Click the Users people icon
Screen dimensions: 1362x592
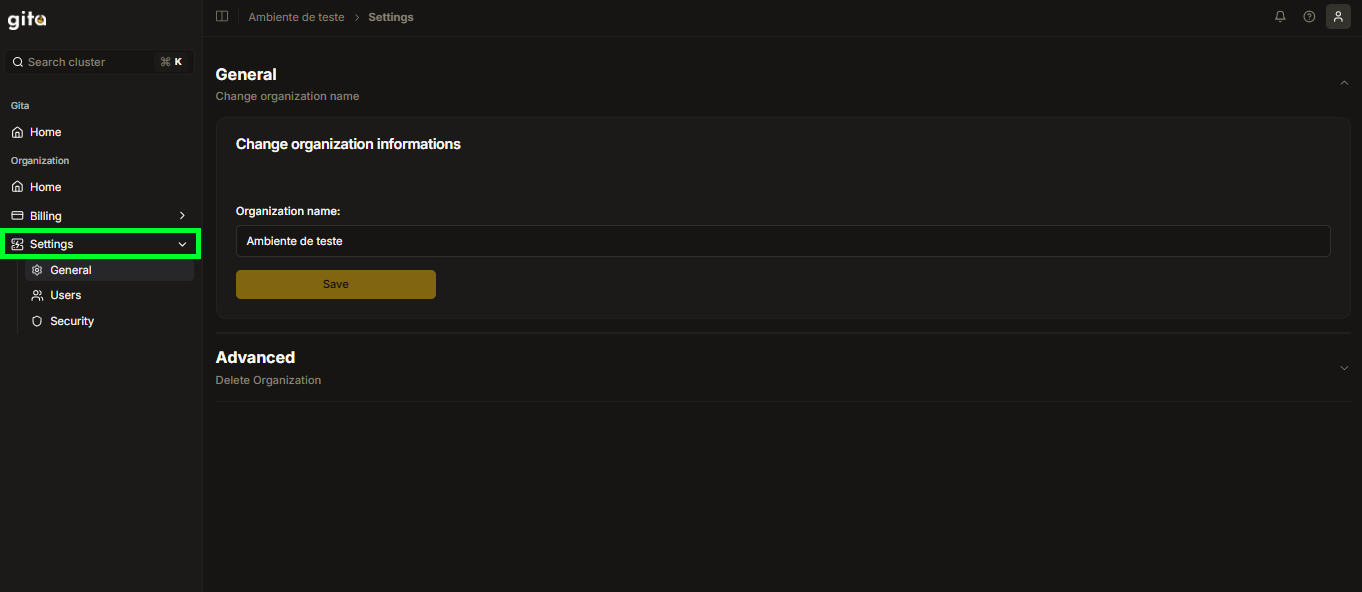coord(37,295)
